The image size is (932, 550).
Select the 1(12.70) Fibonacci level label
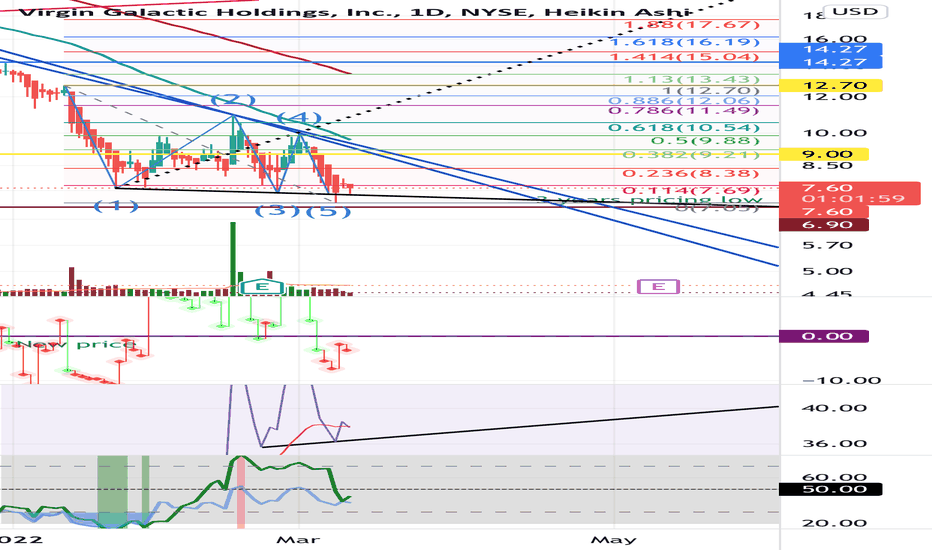tap(711, 91)
